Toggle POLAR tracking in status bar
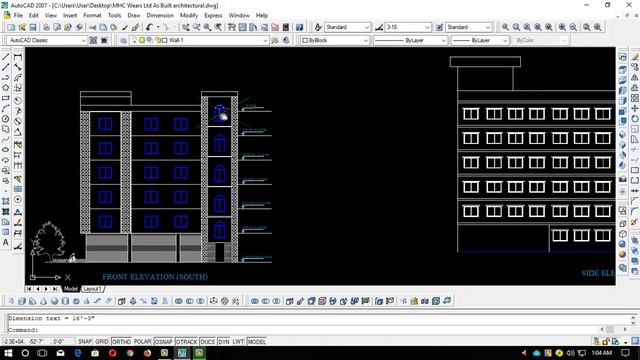 coord(142,342)
